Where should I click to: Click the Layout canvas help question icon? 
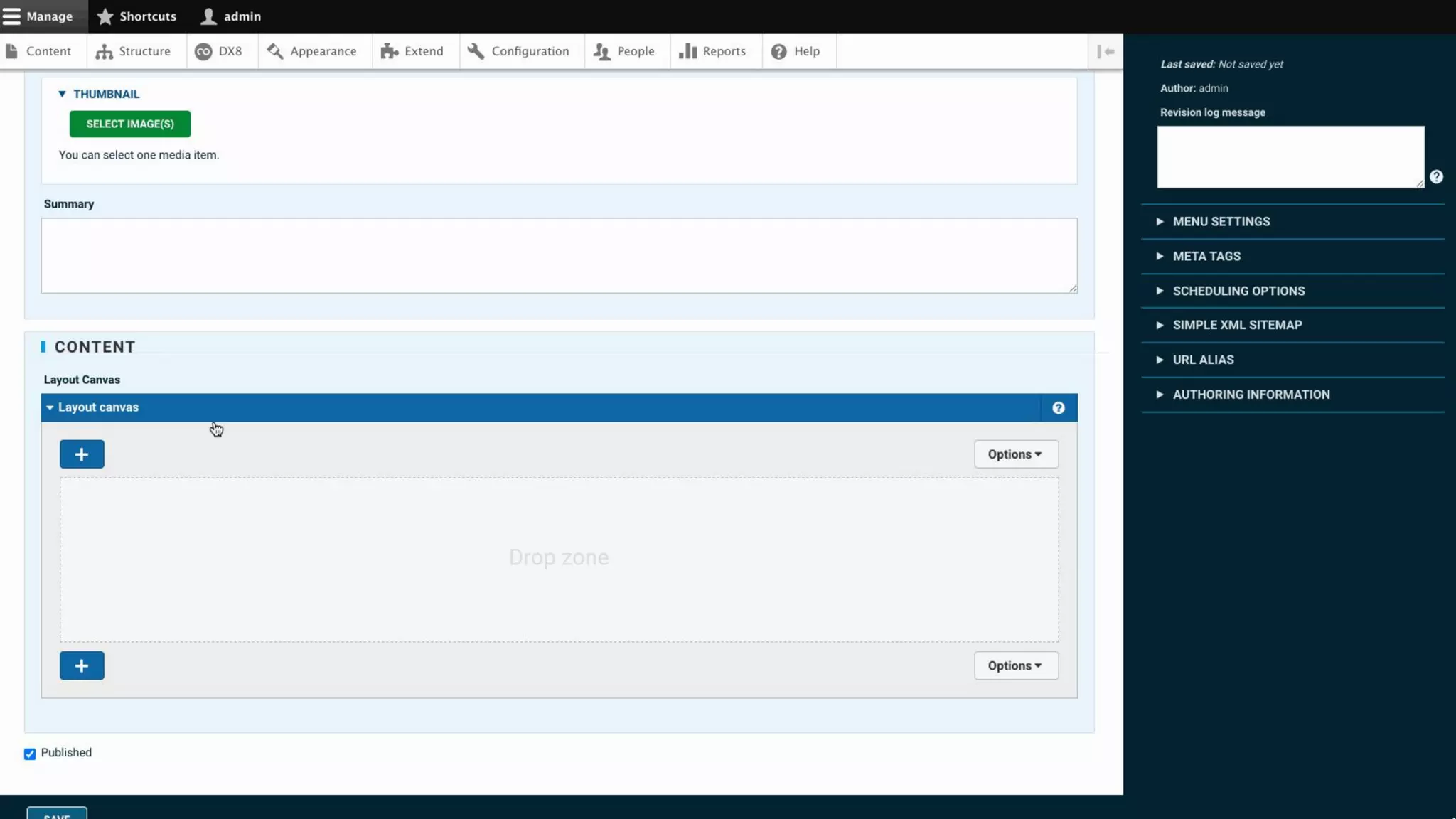point(1058,408)
